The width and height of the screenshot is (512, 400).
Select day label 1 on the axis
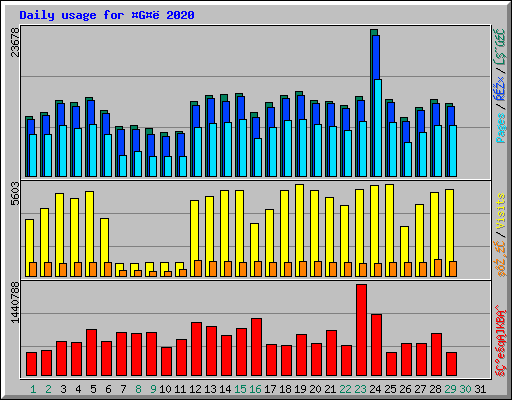click(x=33, y=389)
